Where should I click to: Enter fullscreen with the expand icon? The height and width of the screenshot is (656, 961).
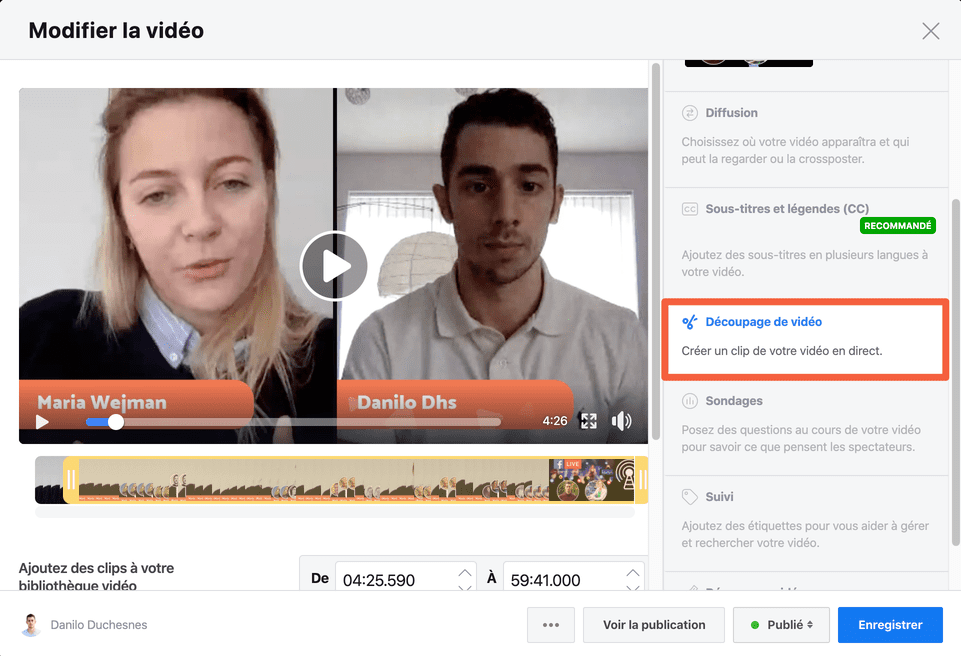(589, 422)
